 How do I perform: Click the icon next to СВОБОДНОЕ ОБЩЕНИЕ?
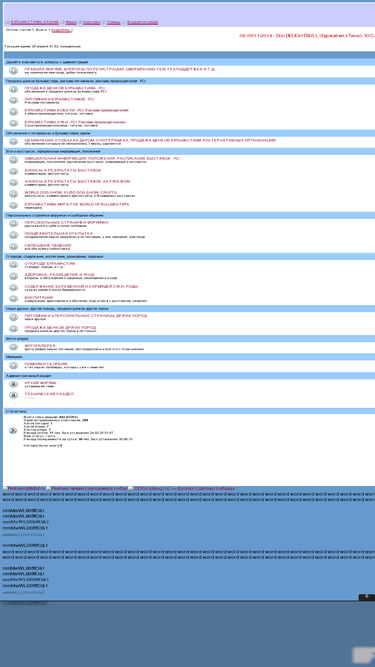[x=14, y=247]
